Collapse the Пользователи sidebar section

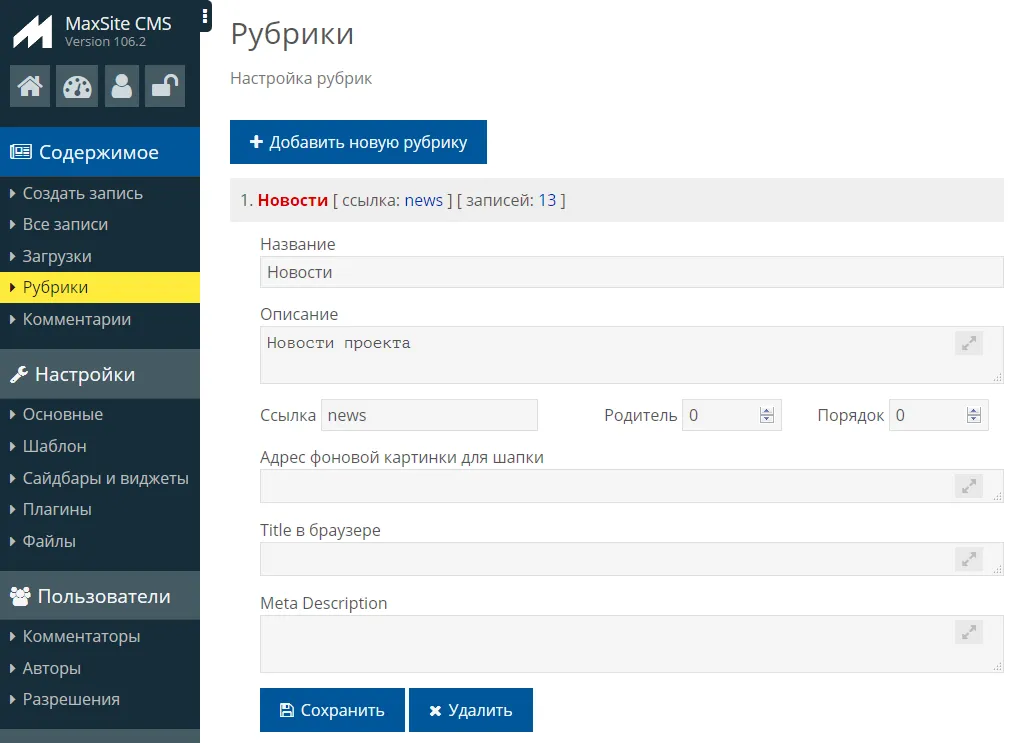[x=99, y=596]
